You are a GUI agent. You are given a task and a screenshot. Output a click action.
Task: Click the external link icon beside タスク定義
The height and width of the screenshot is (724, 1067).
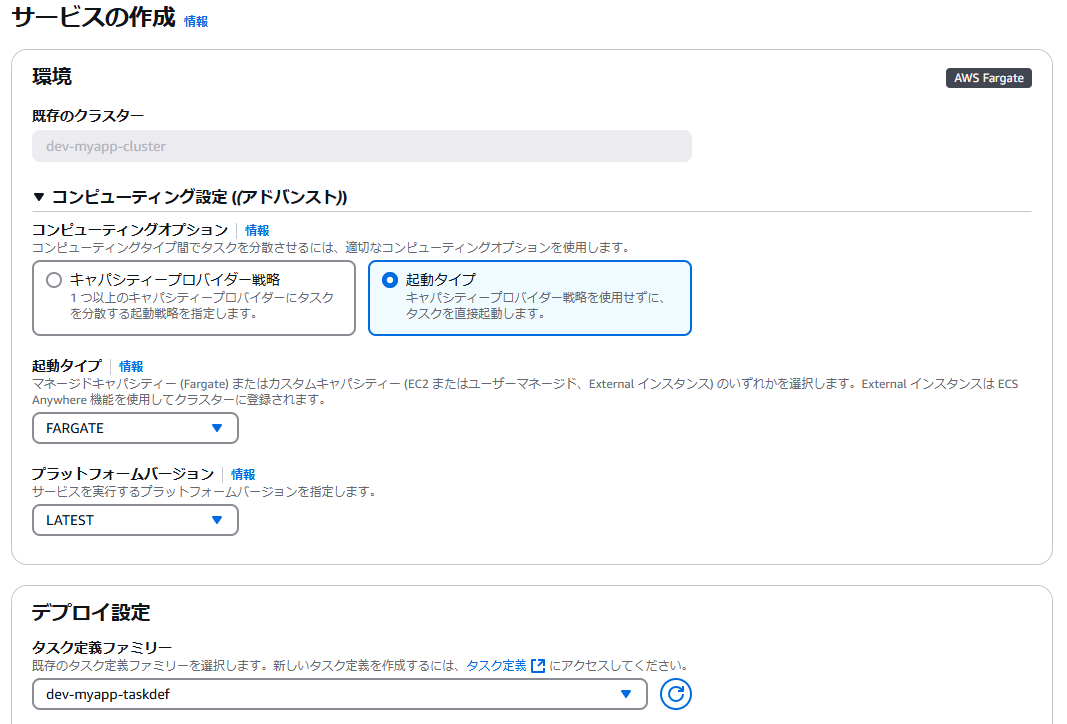click(538, 665)
